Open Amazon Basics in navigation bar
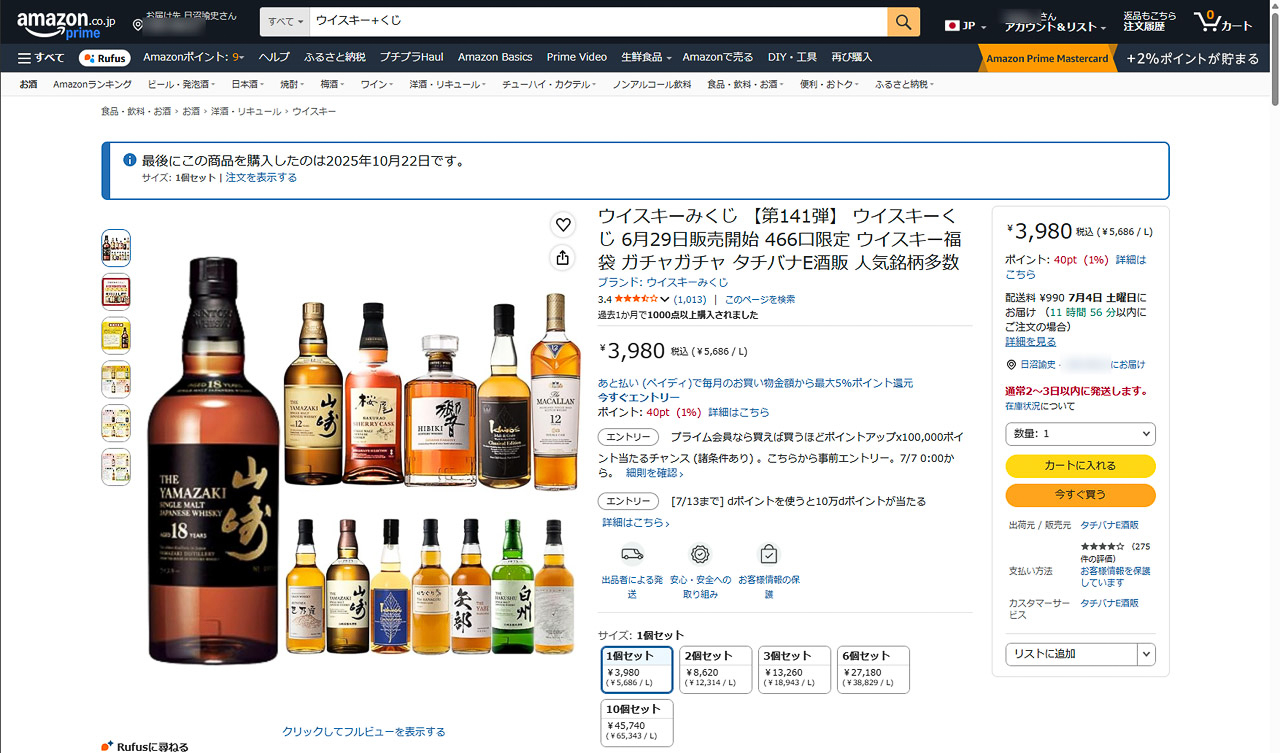This screenshot has height=753, width=1280. 495,58
